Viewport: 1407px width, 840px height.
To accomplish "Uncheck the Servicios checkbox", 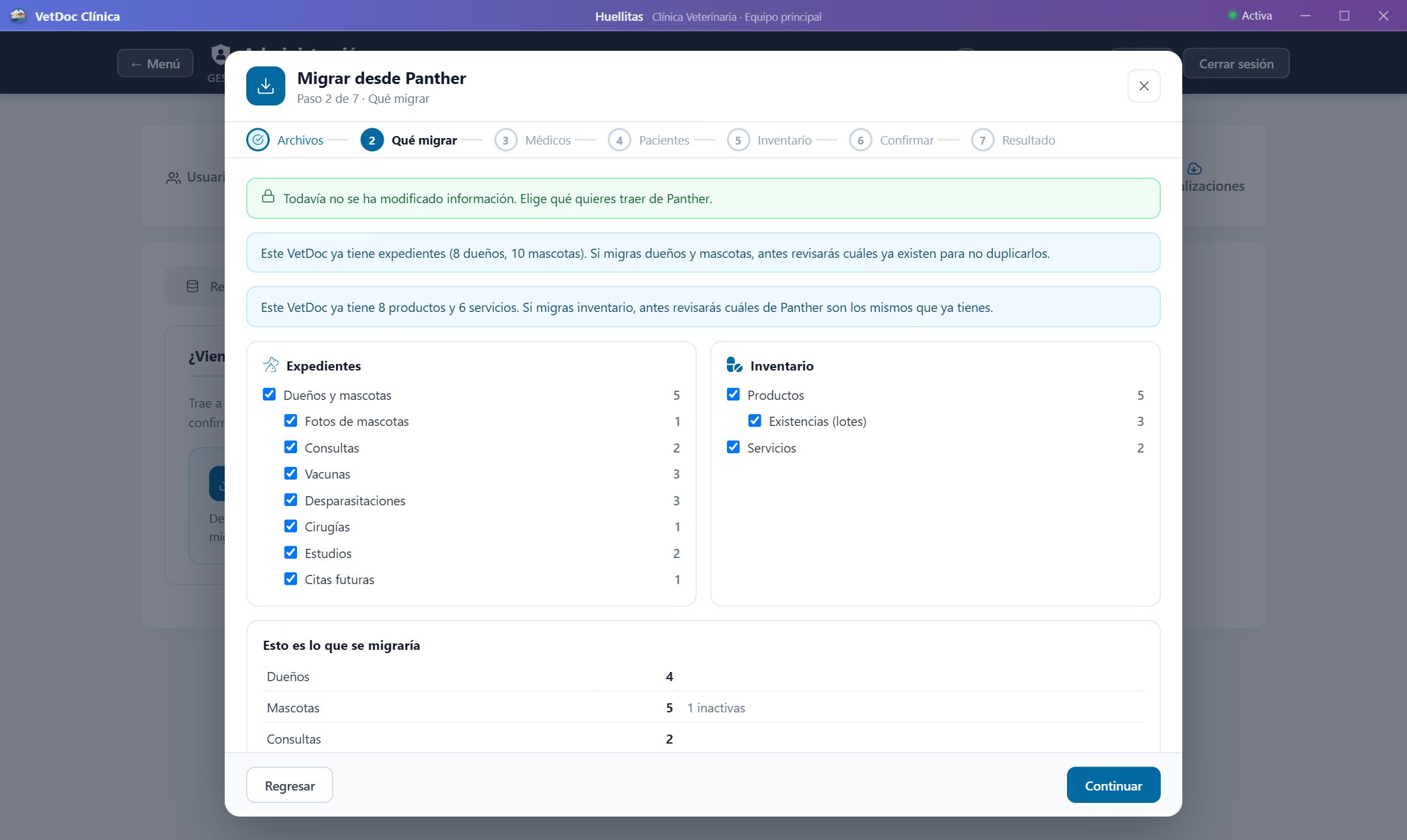I will pos(733,447).
